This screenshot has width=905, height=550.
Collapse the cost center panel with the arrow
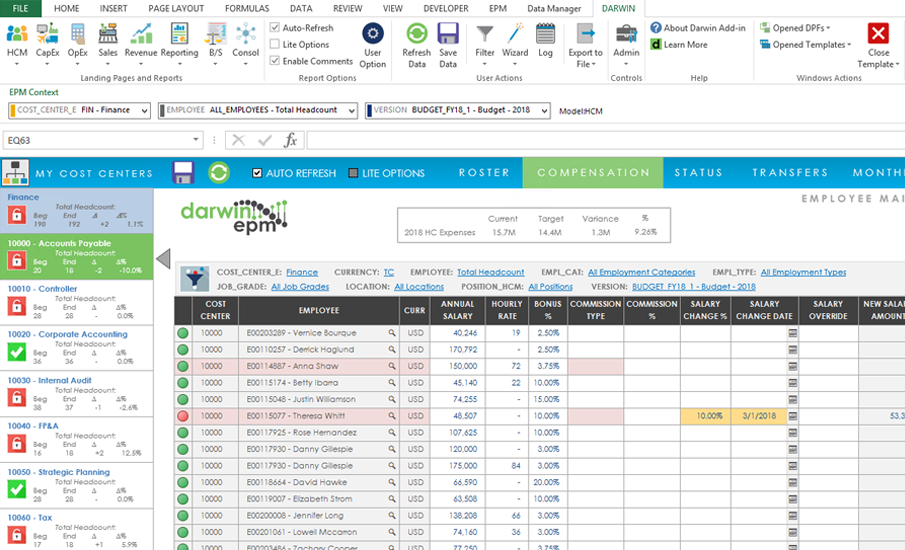click(x=163, y=259)
